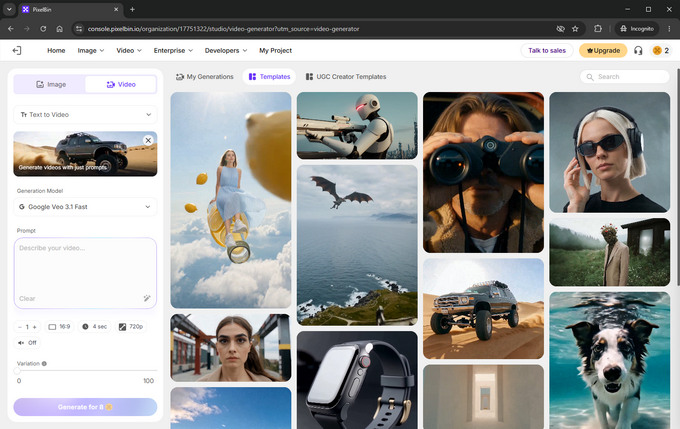Screen dimensions: 680x429
Task: Click the Talk to sales button
Action: pos(547,51)
